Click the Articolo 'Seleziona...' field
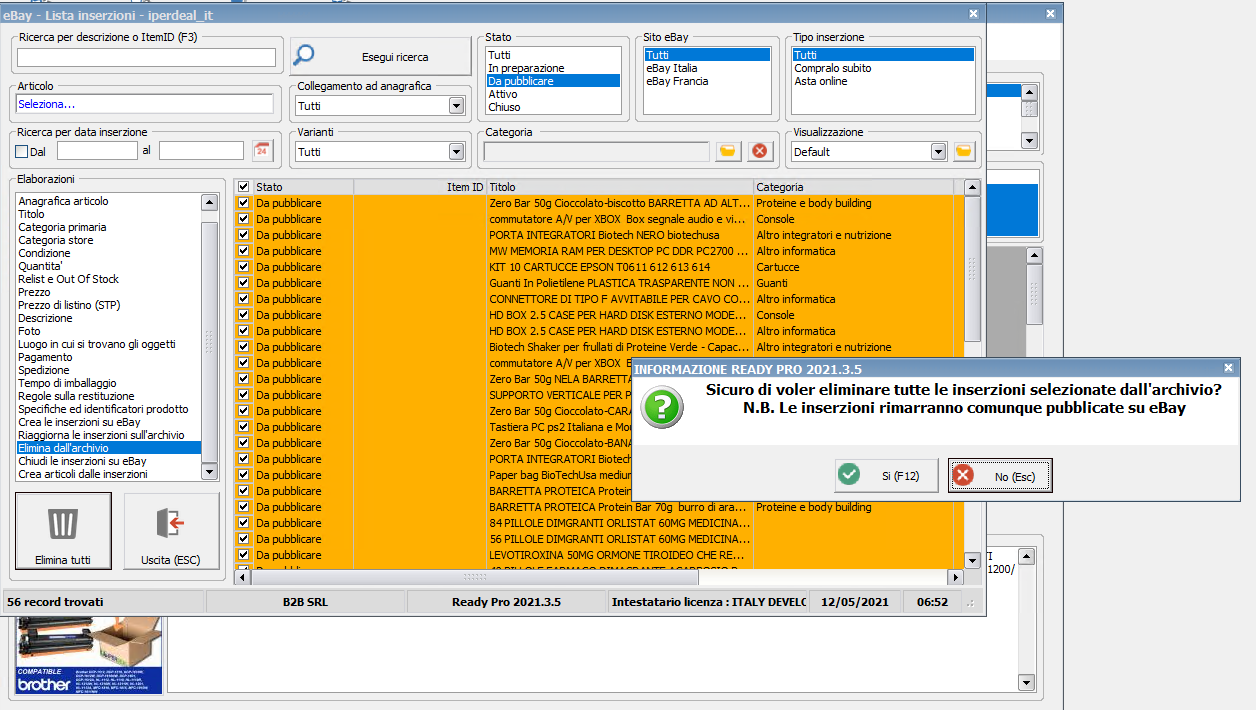The height and width of the screenshot is (711, 1256). coord(145,104)
